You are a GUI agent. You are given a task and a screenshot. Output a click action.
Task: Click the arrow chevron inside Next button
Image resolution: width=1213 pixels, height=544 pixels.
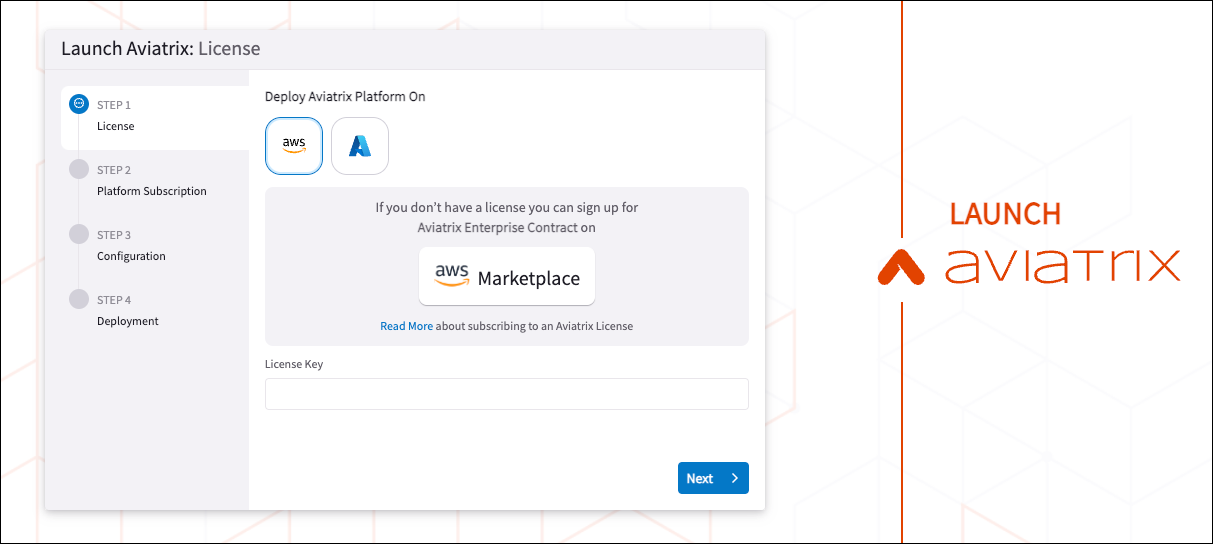pyautogui.click(x=734, y=478)
